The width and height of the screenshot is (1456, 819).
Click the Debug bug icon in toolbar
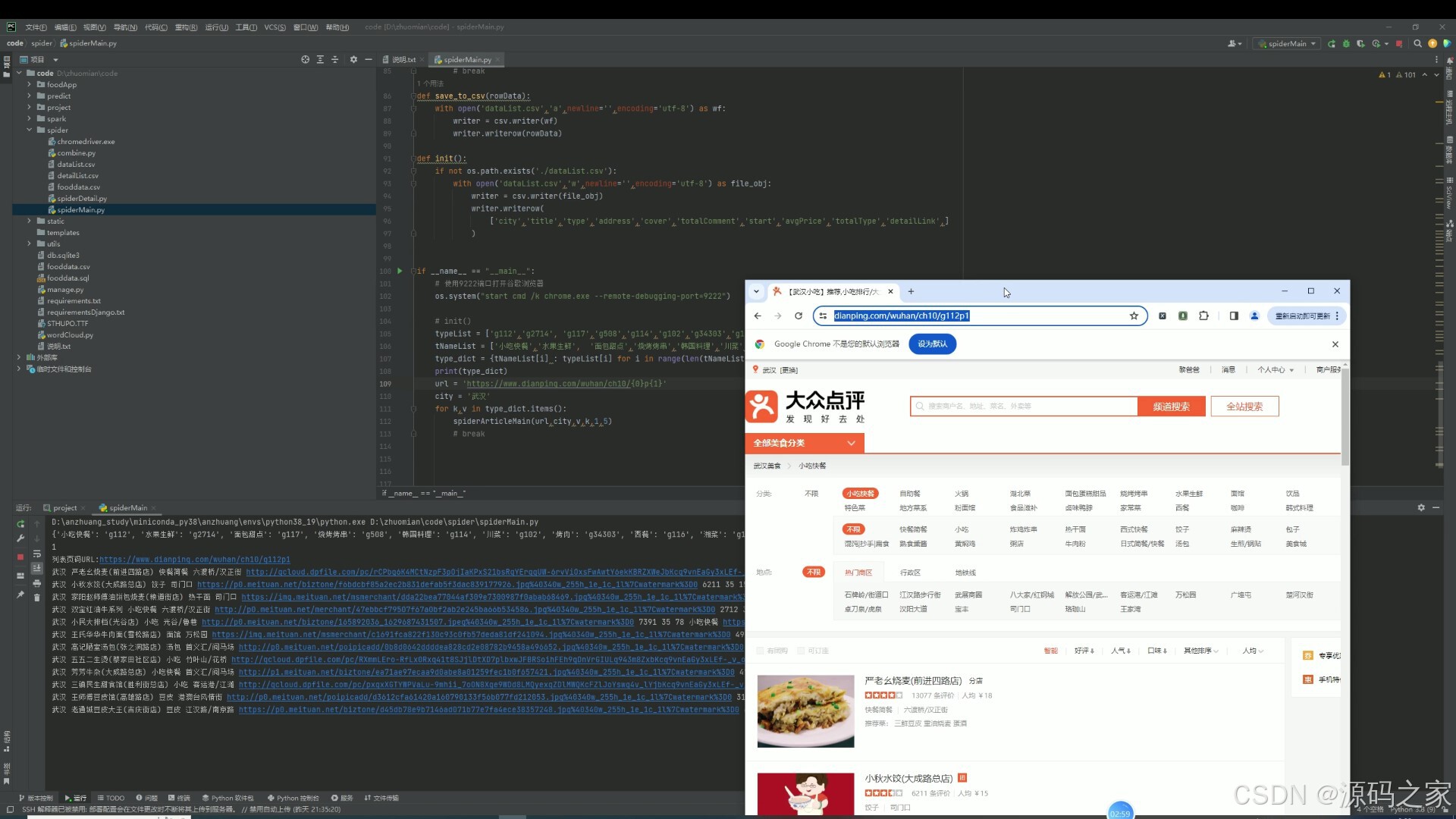(x=1346, y=44)
